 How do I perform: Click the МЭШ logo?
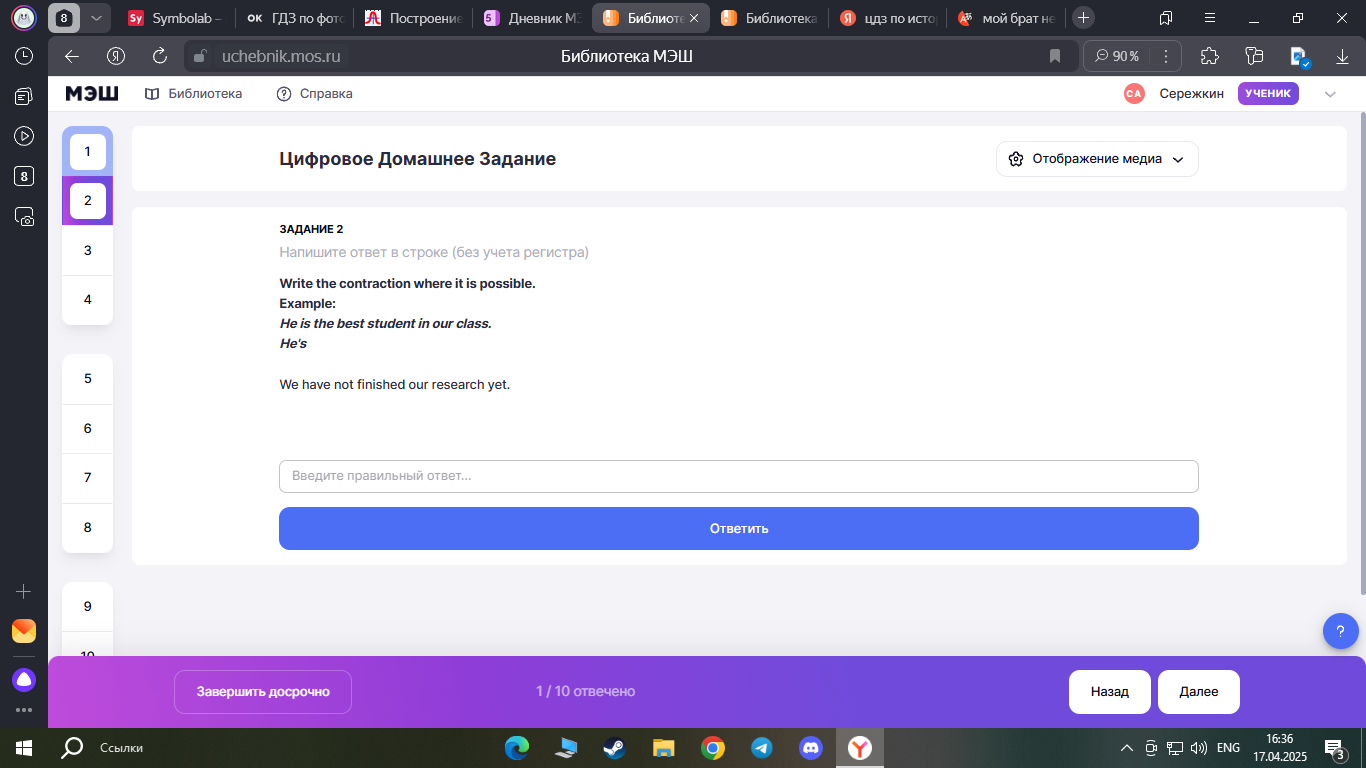(x=92, y=94)
